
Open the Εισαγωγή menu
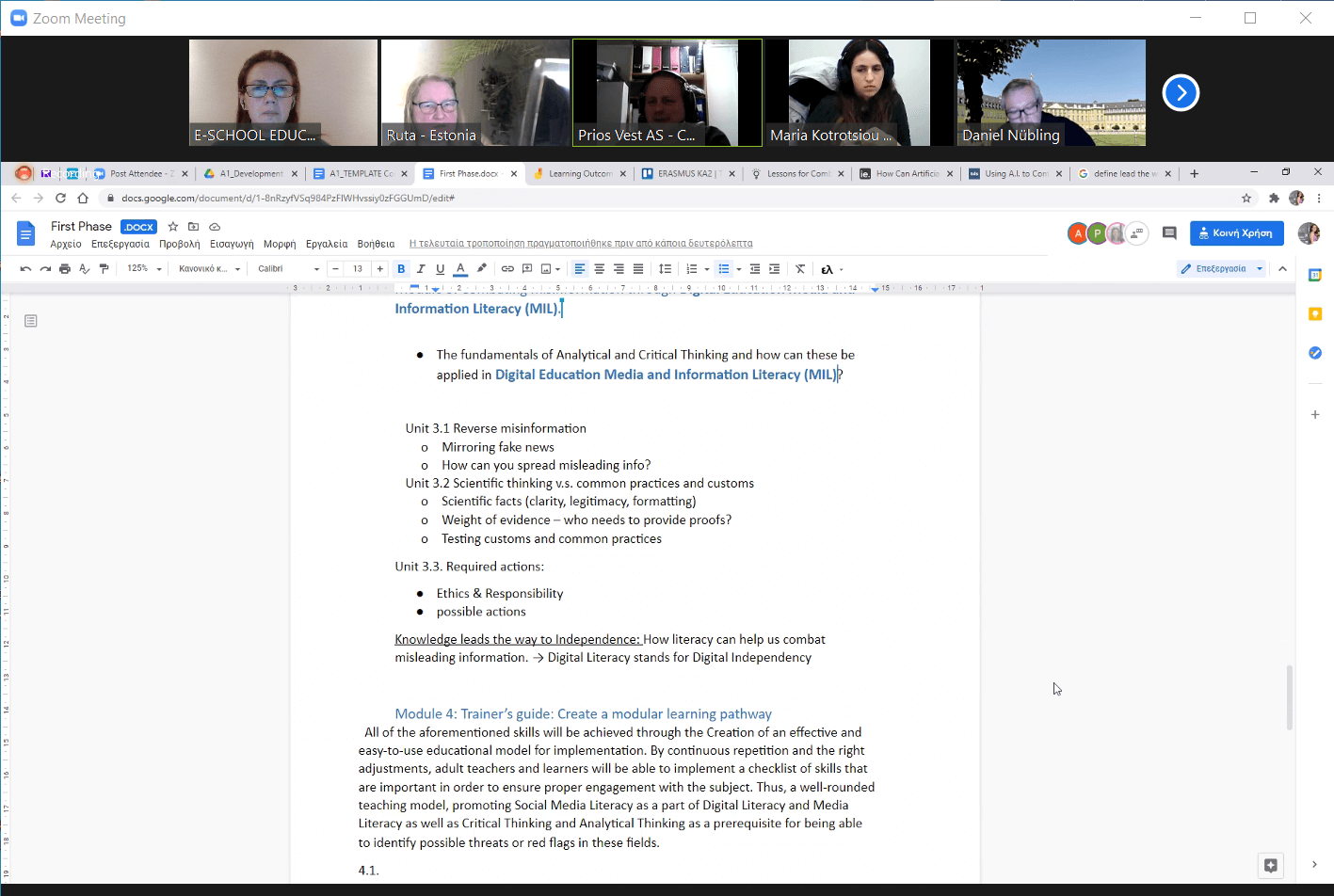pos(232,244)
